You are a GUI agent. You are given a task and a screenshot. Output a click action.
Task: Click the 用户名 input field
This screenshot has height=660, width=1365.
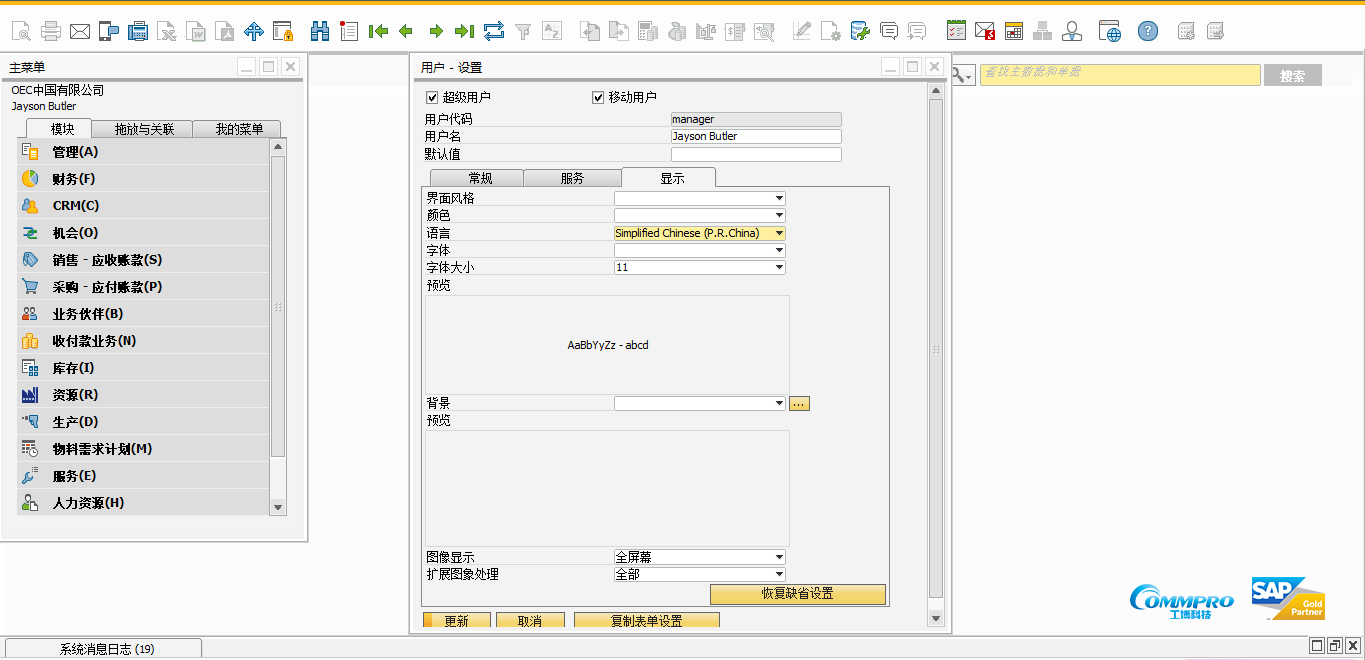[x=755, y=136]
